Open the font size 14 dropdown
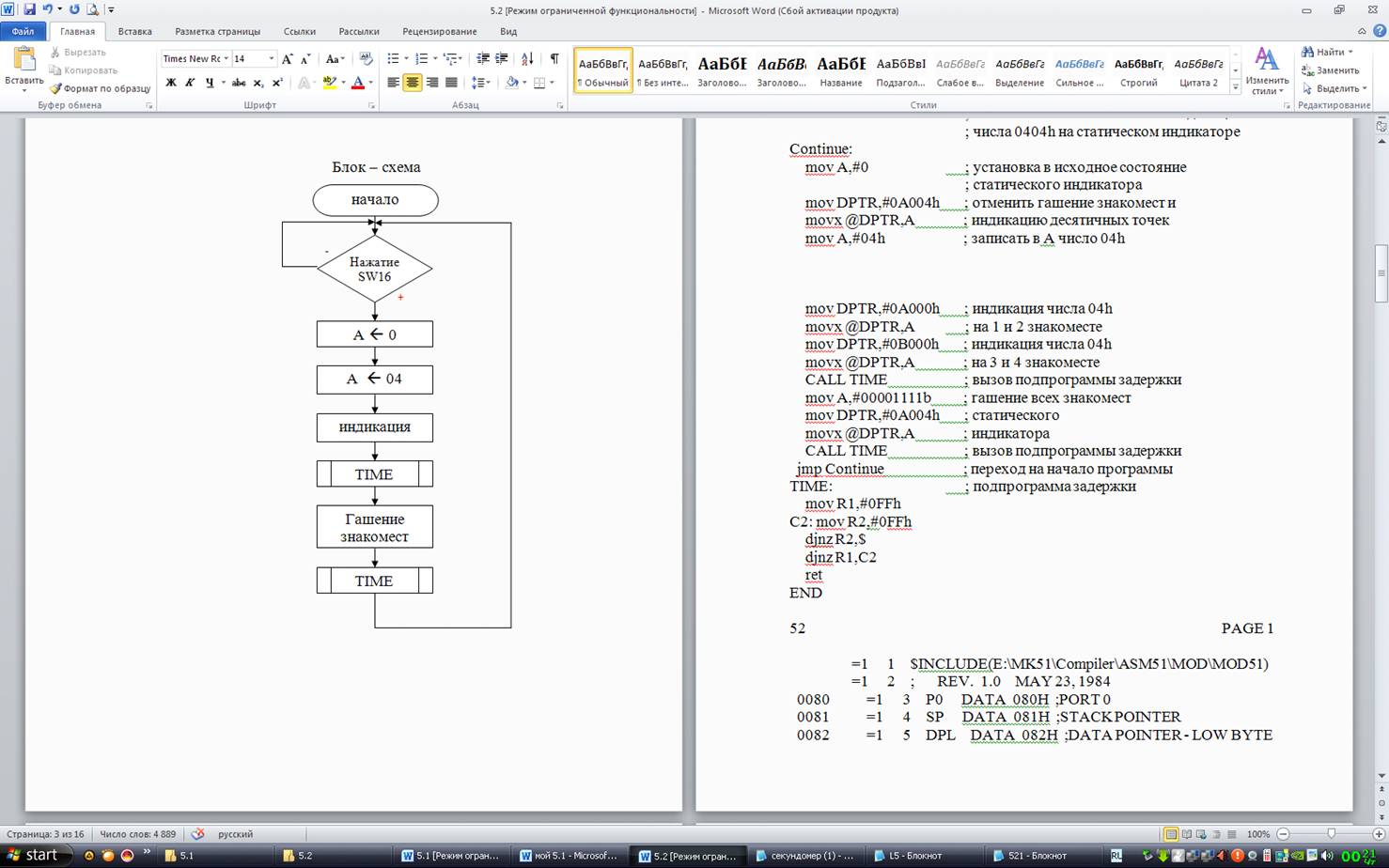The height and width of the screenshot is (868, 1389). (x=272, y=58)
